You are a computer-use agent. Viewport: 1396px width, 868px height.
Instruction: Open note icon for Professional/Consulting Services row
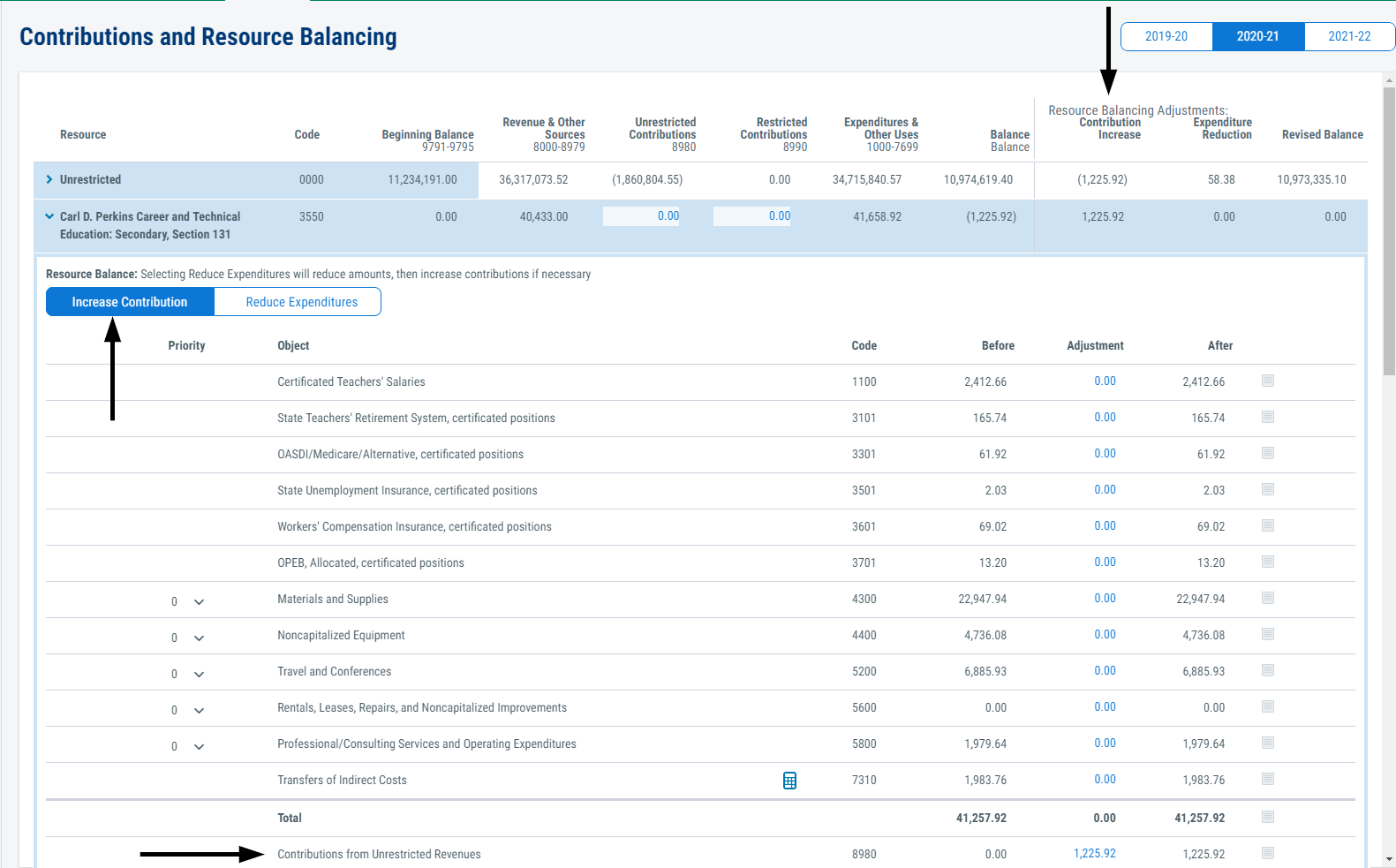click(1268, 743)
